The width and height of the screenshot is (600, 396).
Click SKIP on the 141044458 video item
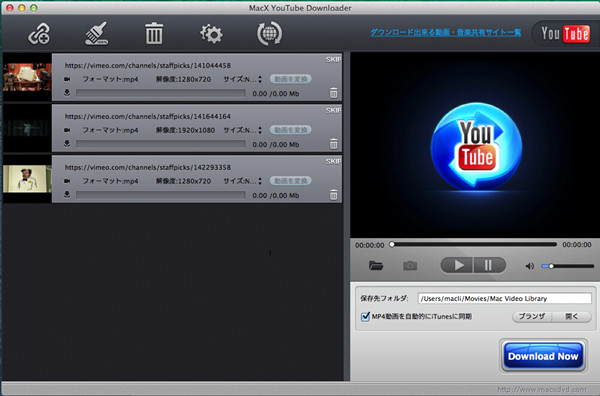333,59
